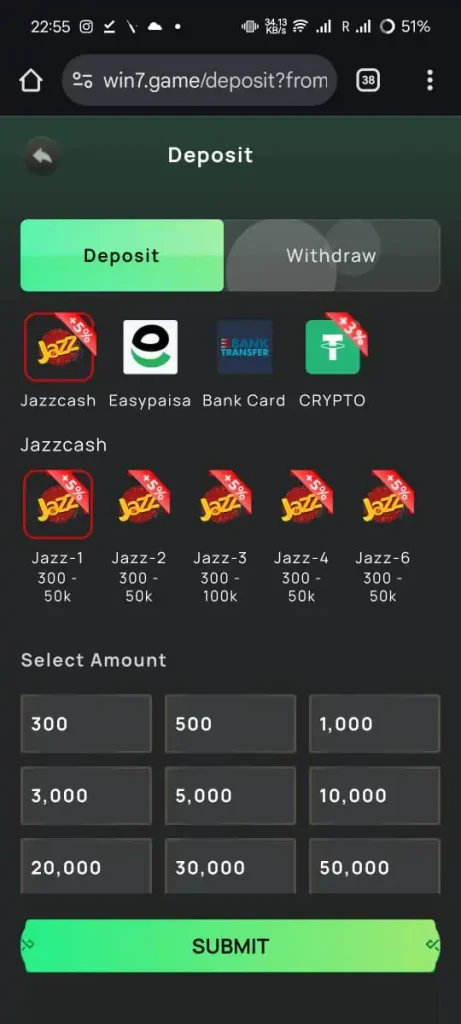Pick the Jazz-2 channel
This screenshot has height=1024, width=461.
[x=139, y=503]
